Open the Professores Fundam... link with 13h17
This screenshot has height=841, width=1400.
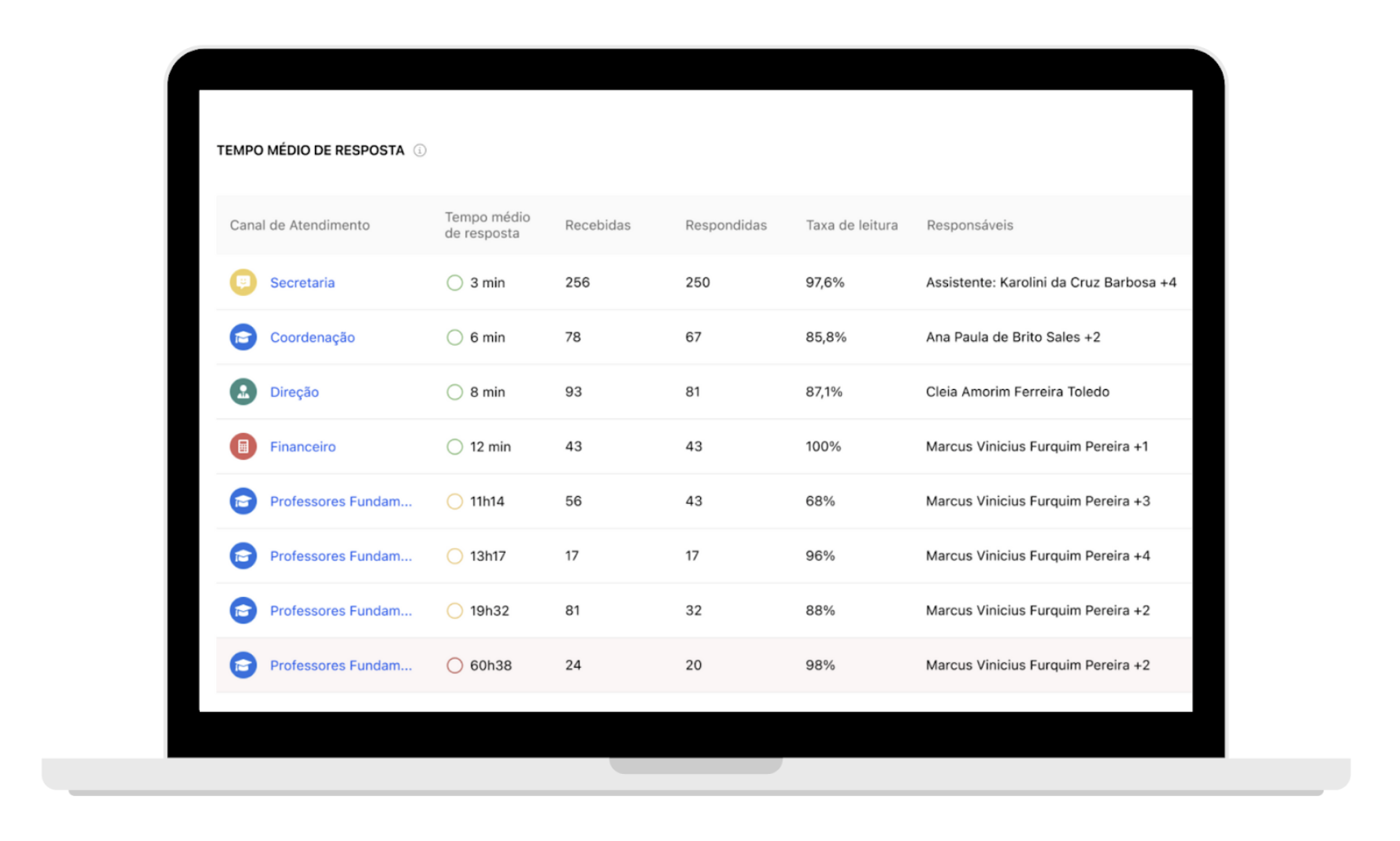[x=341, y=556]
